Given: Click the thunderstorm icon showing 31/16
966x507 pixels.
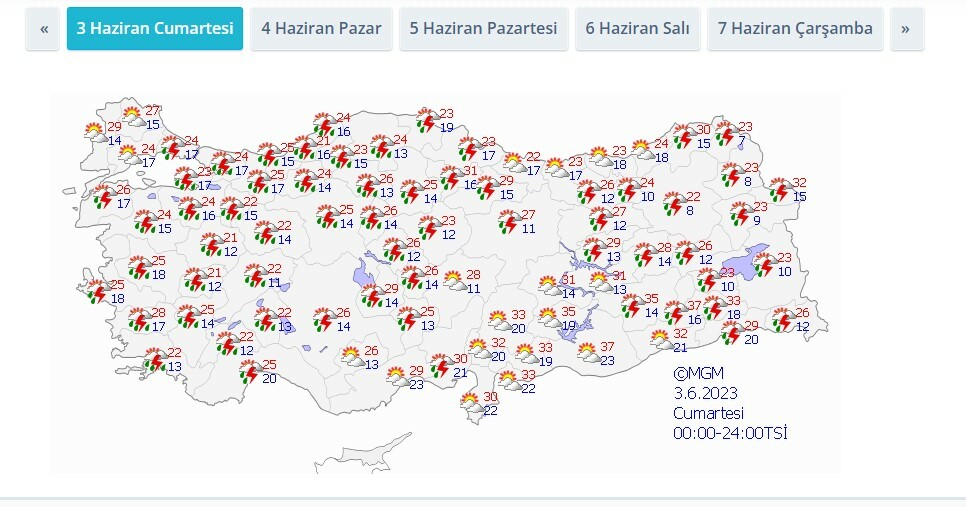Looking at the screenshot, I should (x=451, y=177).
